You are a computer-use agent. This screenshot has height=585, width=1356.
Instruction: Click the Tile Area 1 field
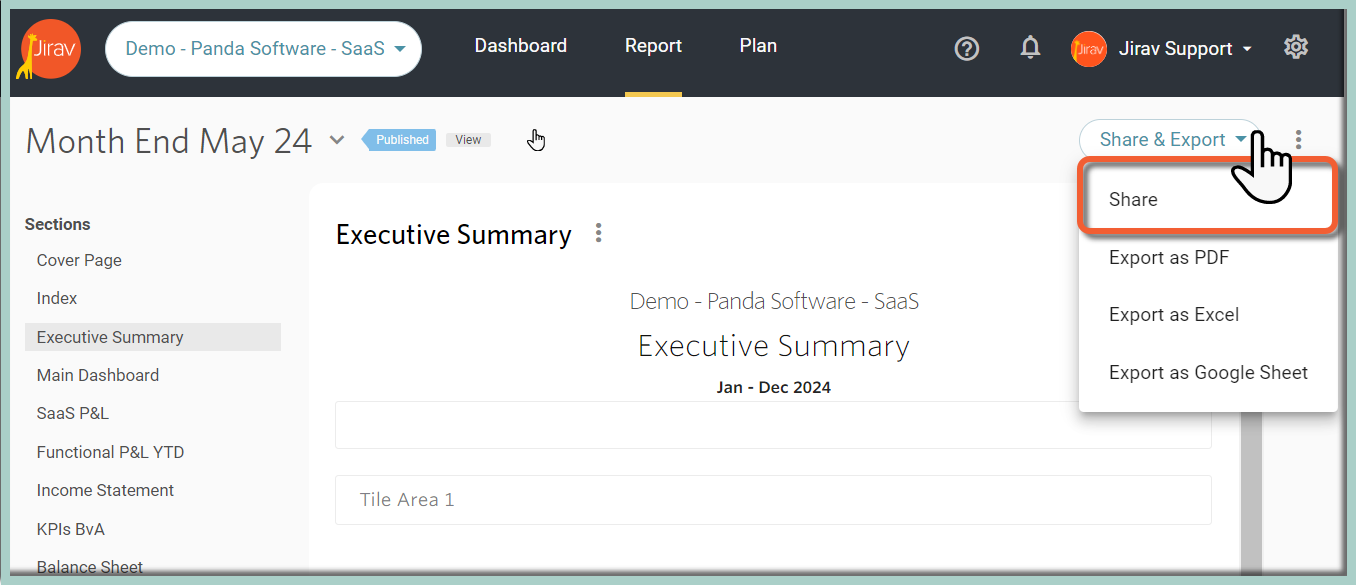(773, 500)
